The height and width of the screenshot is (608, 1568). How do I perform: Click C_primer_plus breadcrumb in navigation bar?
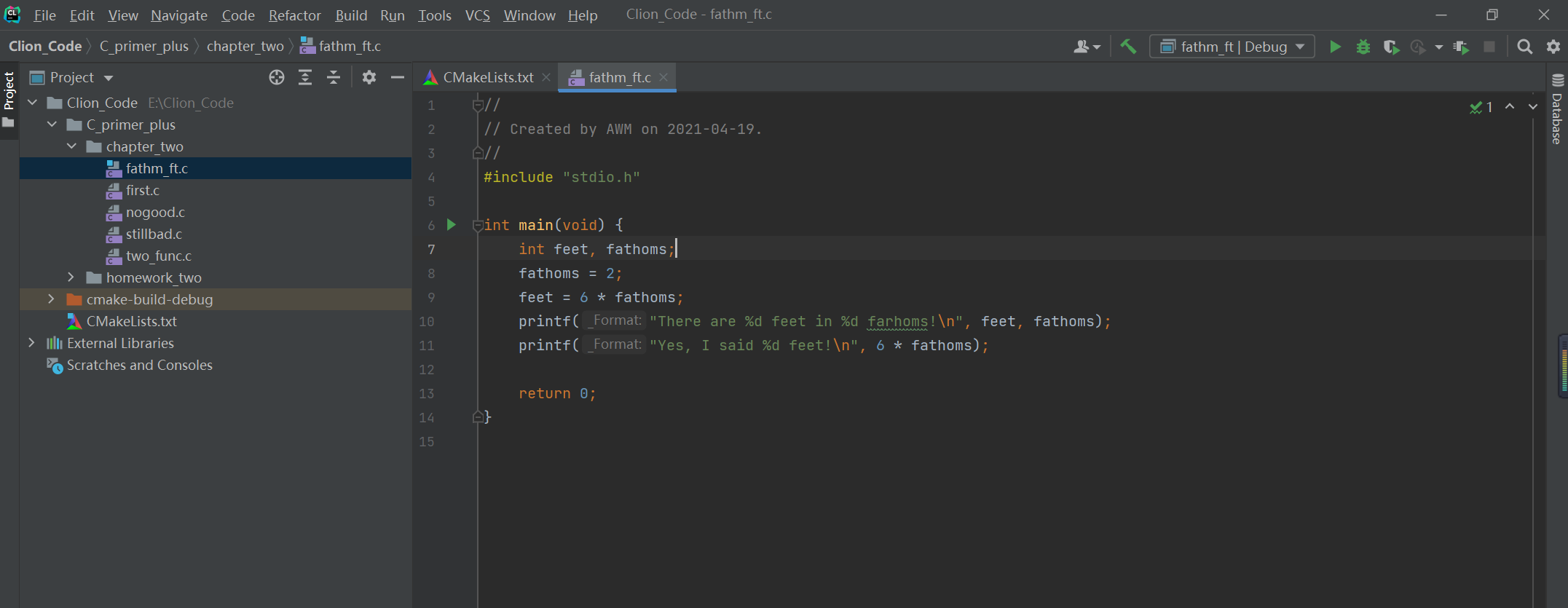(143, 47)
